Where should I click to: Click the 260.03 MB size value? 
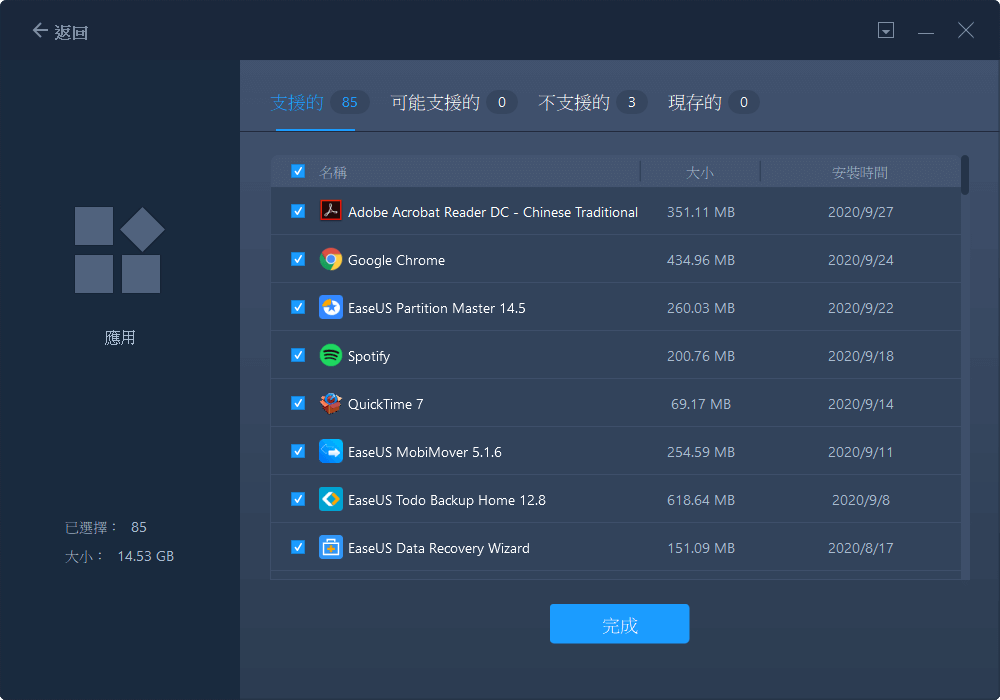coord(700,308)
